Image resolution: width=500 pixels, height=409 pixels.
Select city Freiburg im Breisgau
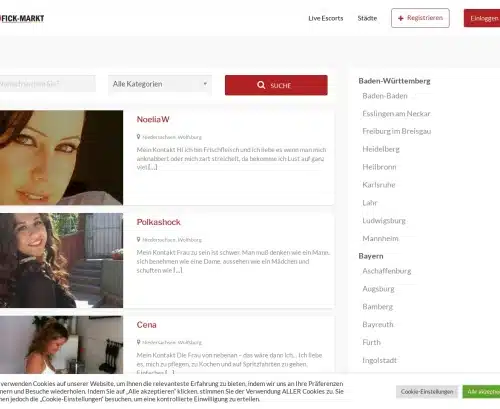point(397,131)
